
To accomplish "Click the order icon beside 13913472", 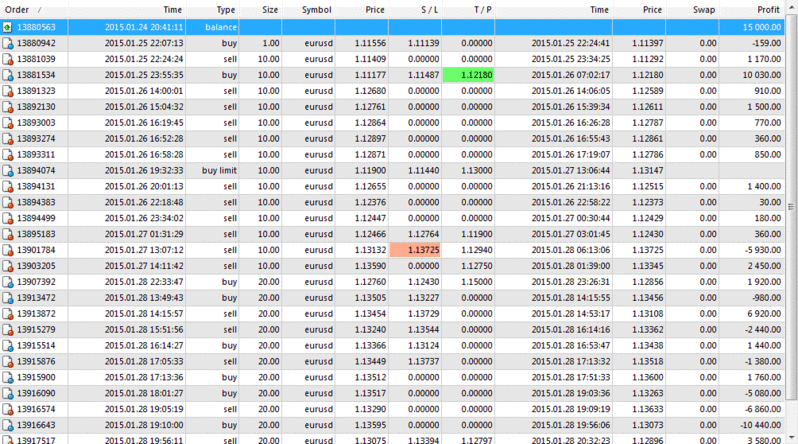I will pyautogui.click(x=8, y=298).
